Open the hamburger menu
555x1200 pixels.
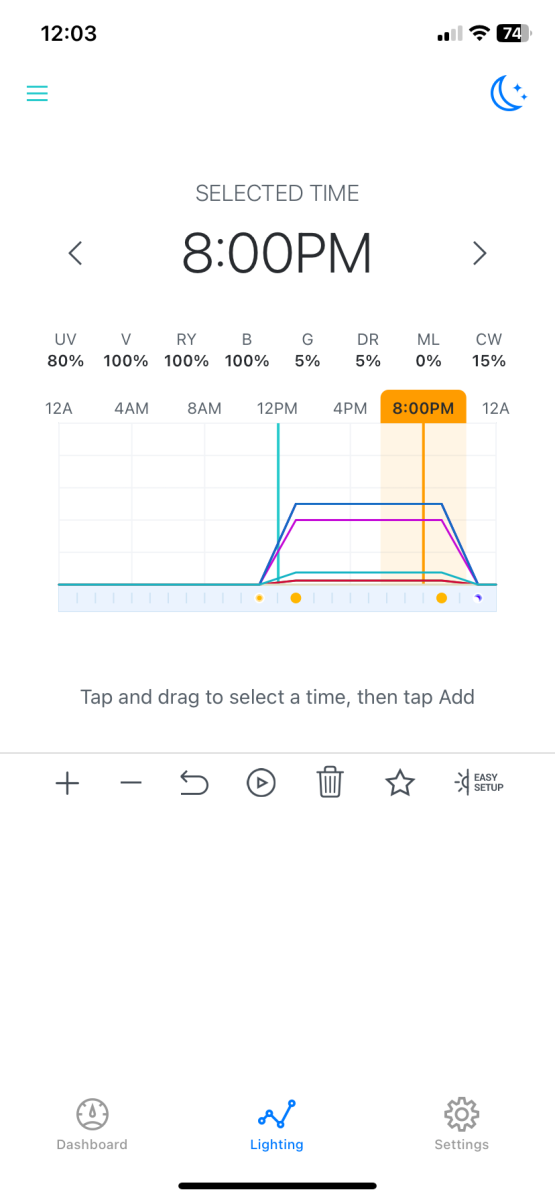pos(37,94)
